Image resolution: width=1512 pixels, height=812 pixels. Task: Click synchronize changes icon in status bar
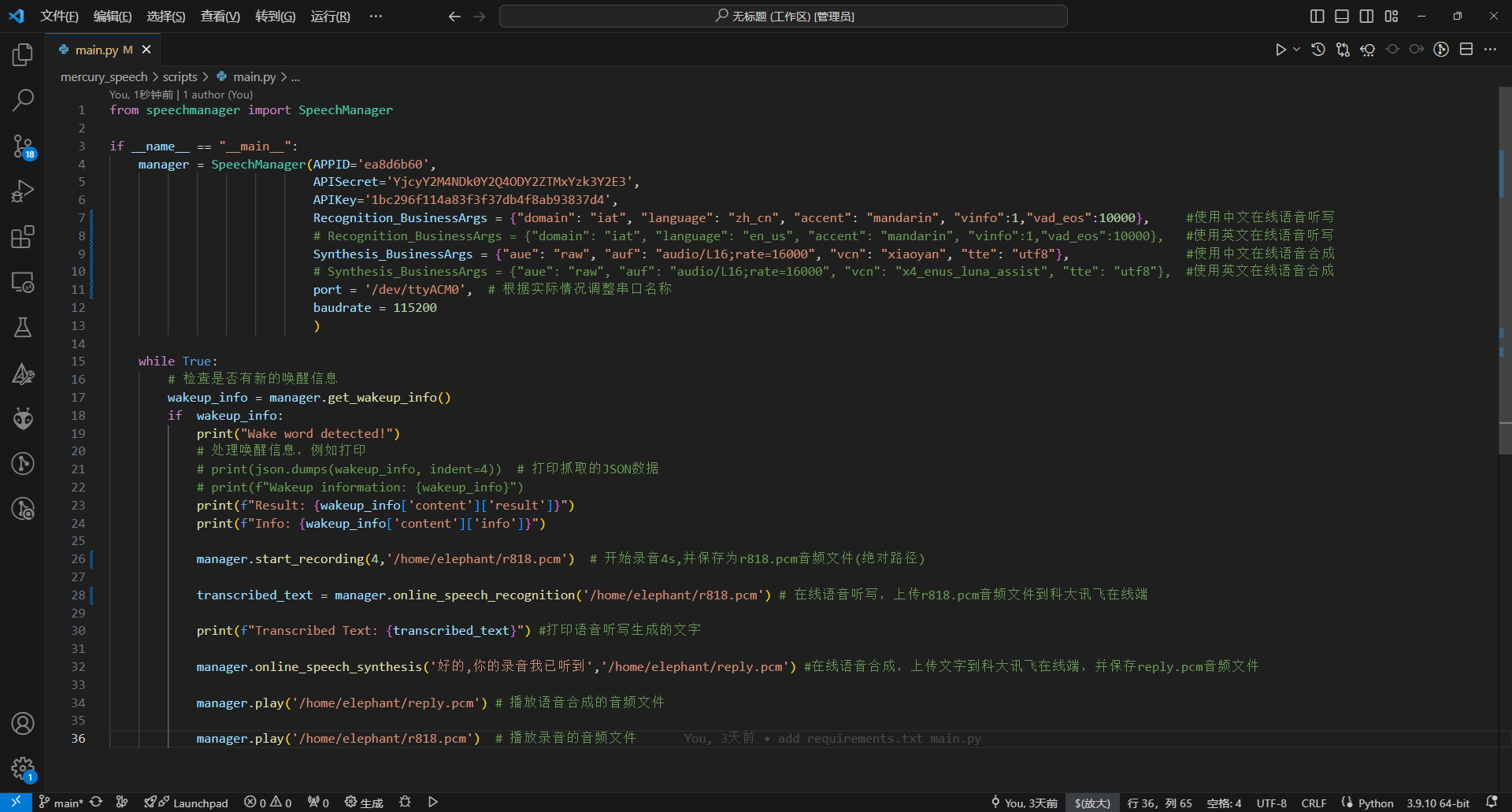click(96, 803)
